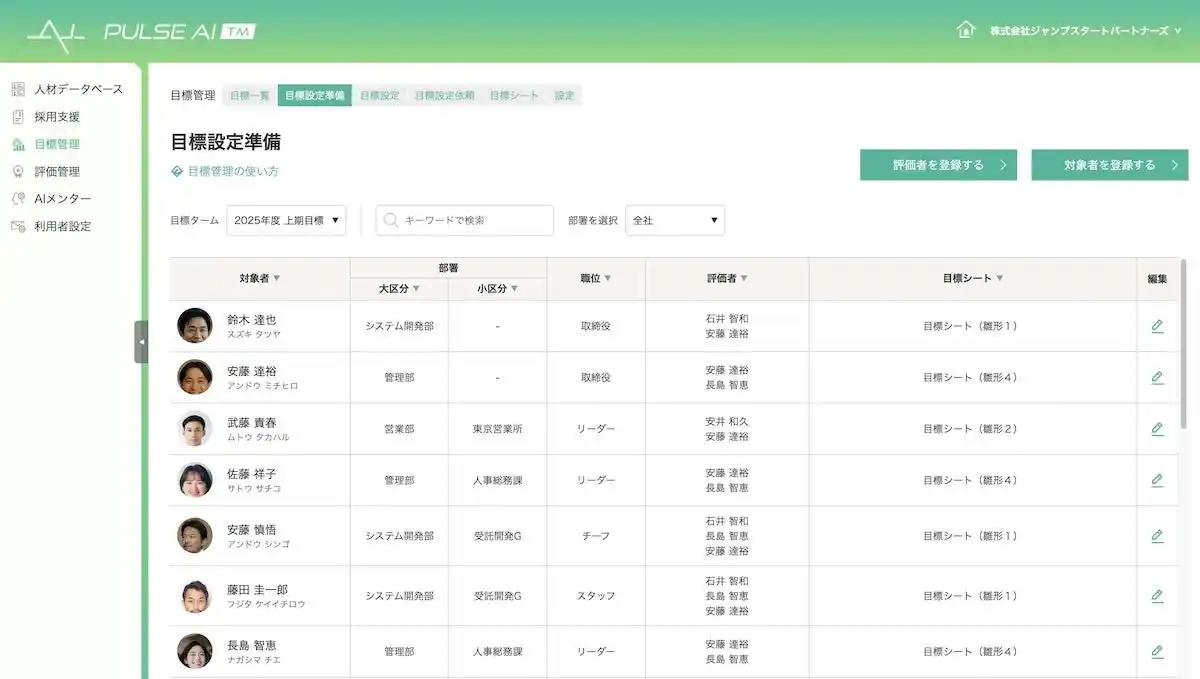Open AIメンター in the sidebar
The height and width of the screenshot is (679, 1200).
pyautogui.click(x=62, y=199)
